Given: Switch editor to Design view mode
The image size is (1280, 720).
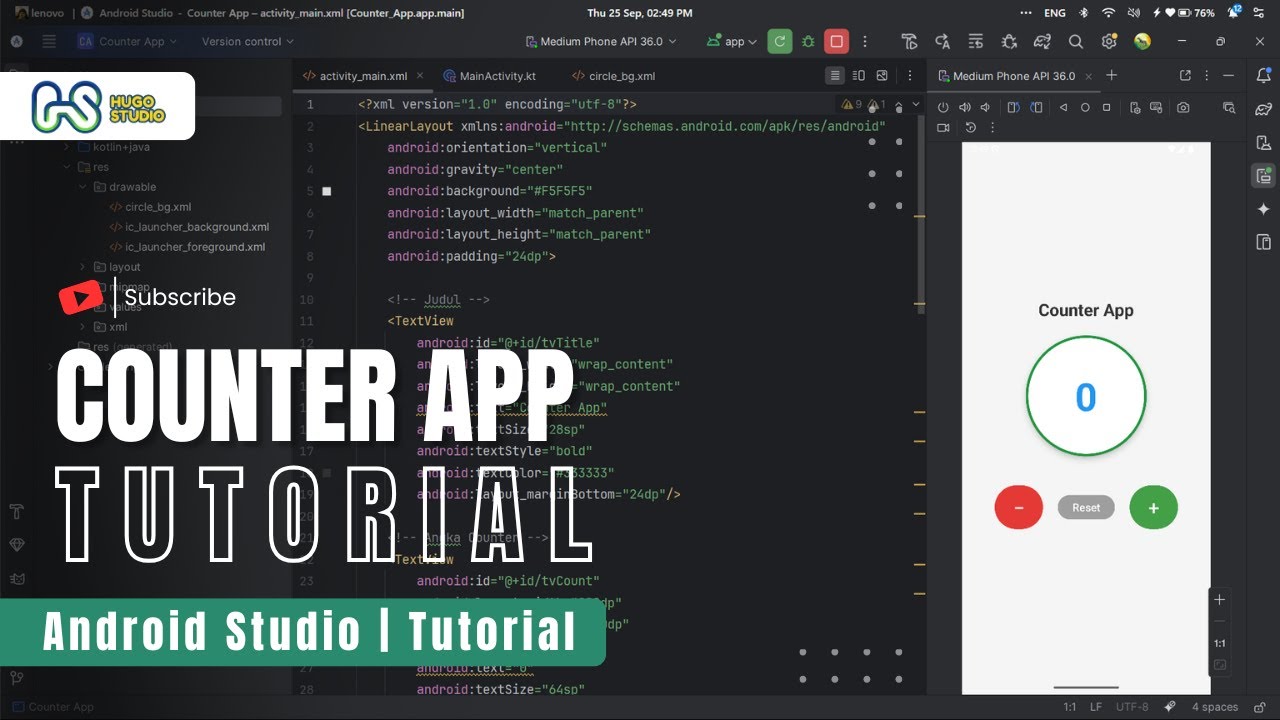Looking at the screenshot, I should [882, 76].
